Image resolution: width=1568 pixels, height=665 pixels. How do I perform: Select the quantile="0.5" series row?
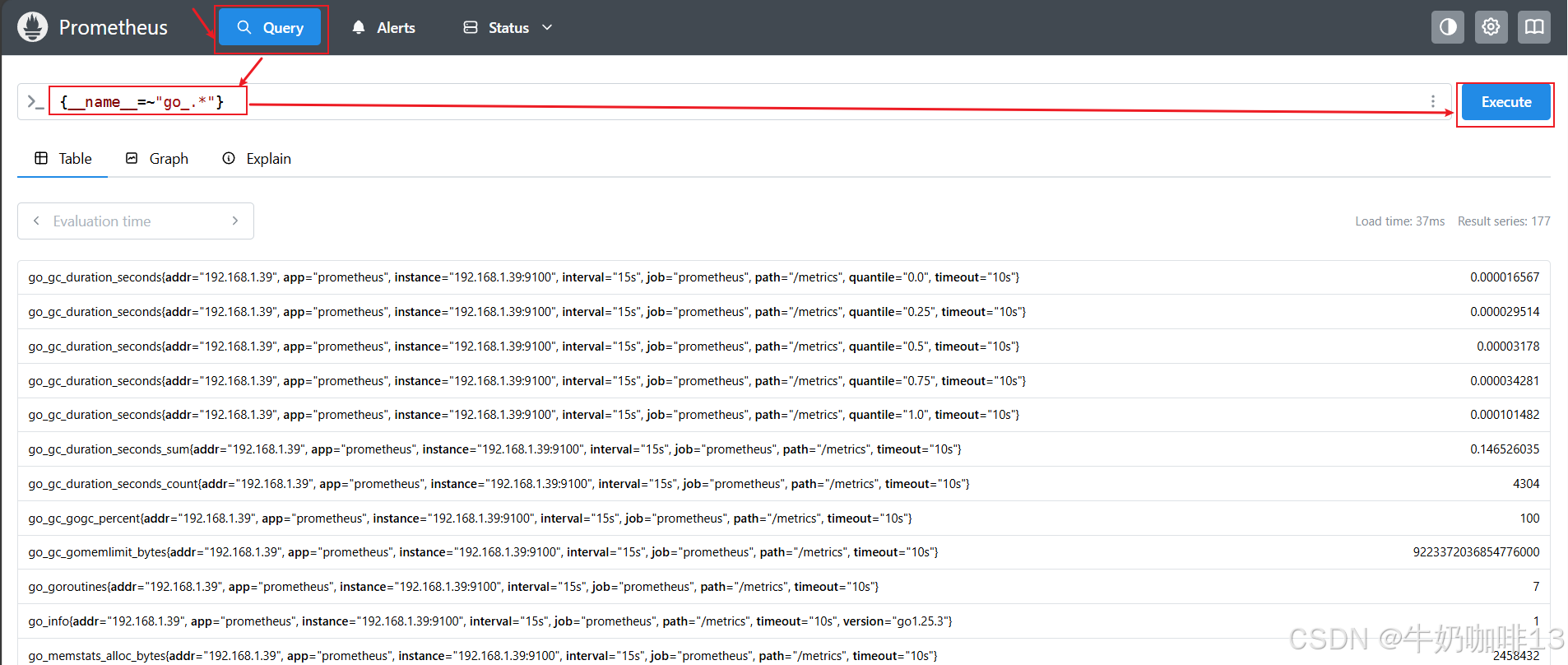tap(783, 346)
